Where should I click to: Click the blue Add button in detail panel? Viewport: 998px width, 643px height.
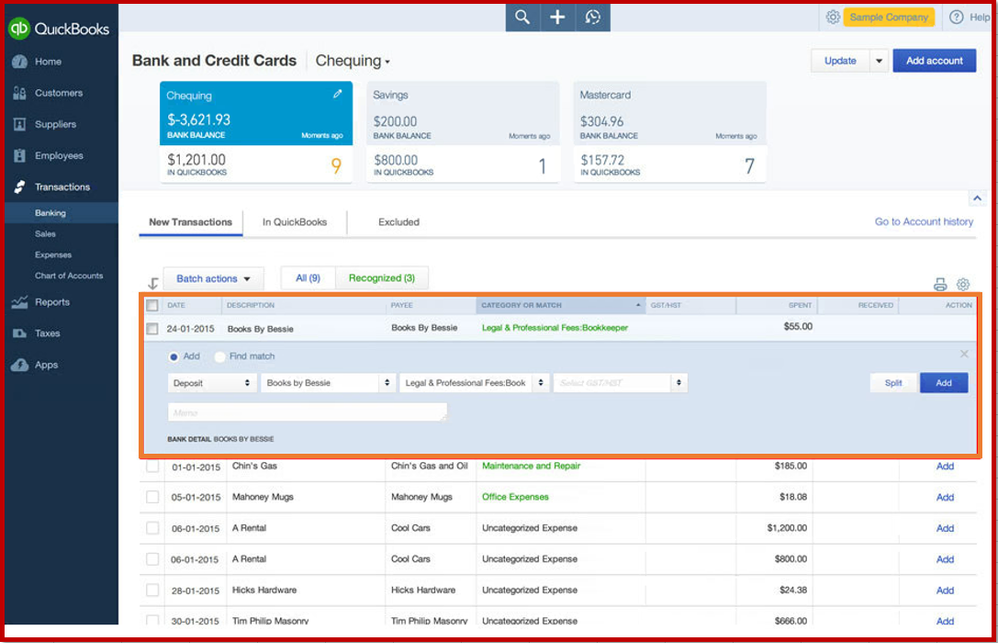(944, 383)
